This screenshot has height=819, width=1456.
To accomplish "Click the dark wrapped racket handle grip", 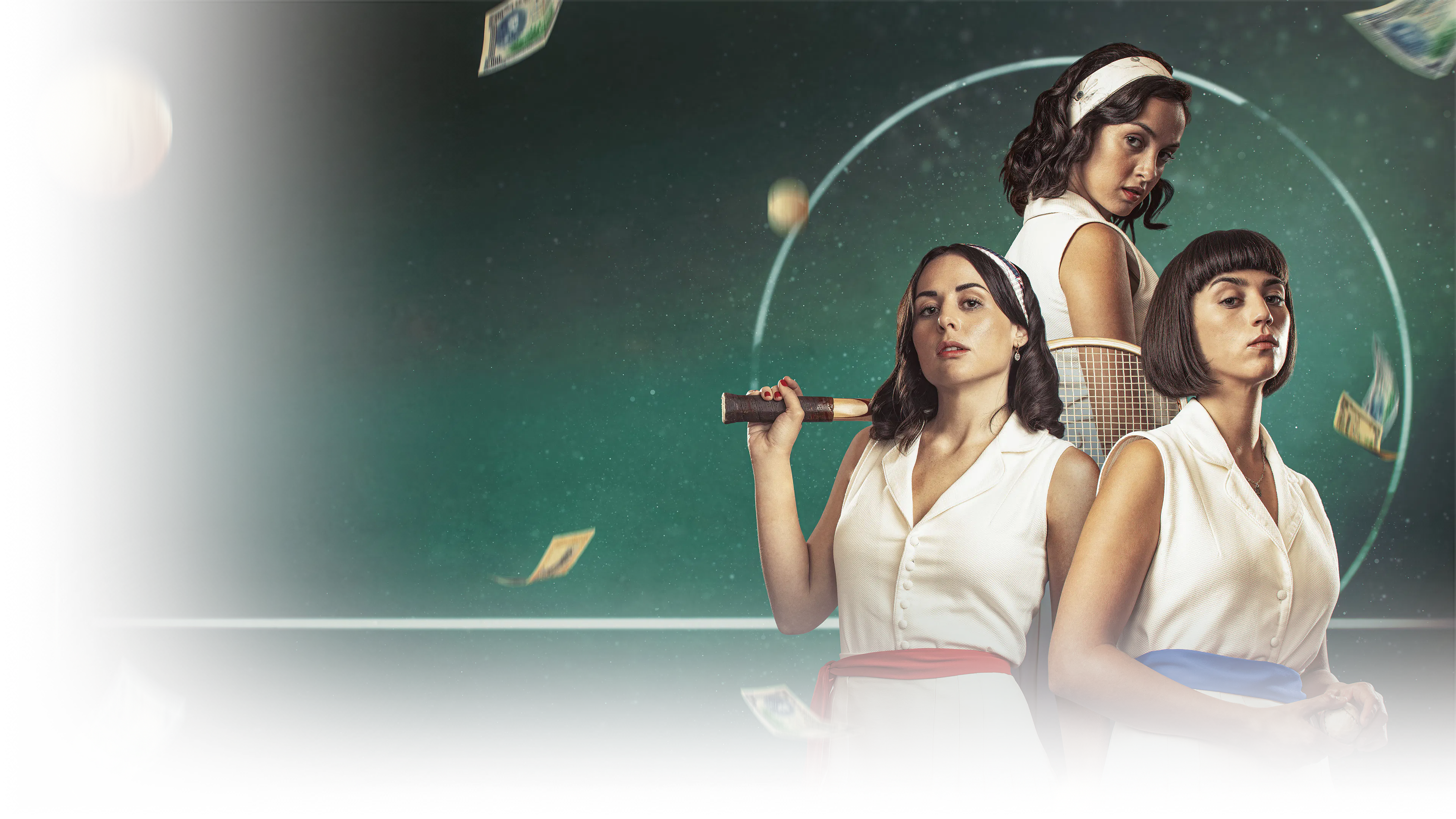I will tap(777, 408).
